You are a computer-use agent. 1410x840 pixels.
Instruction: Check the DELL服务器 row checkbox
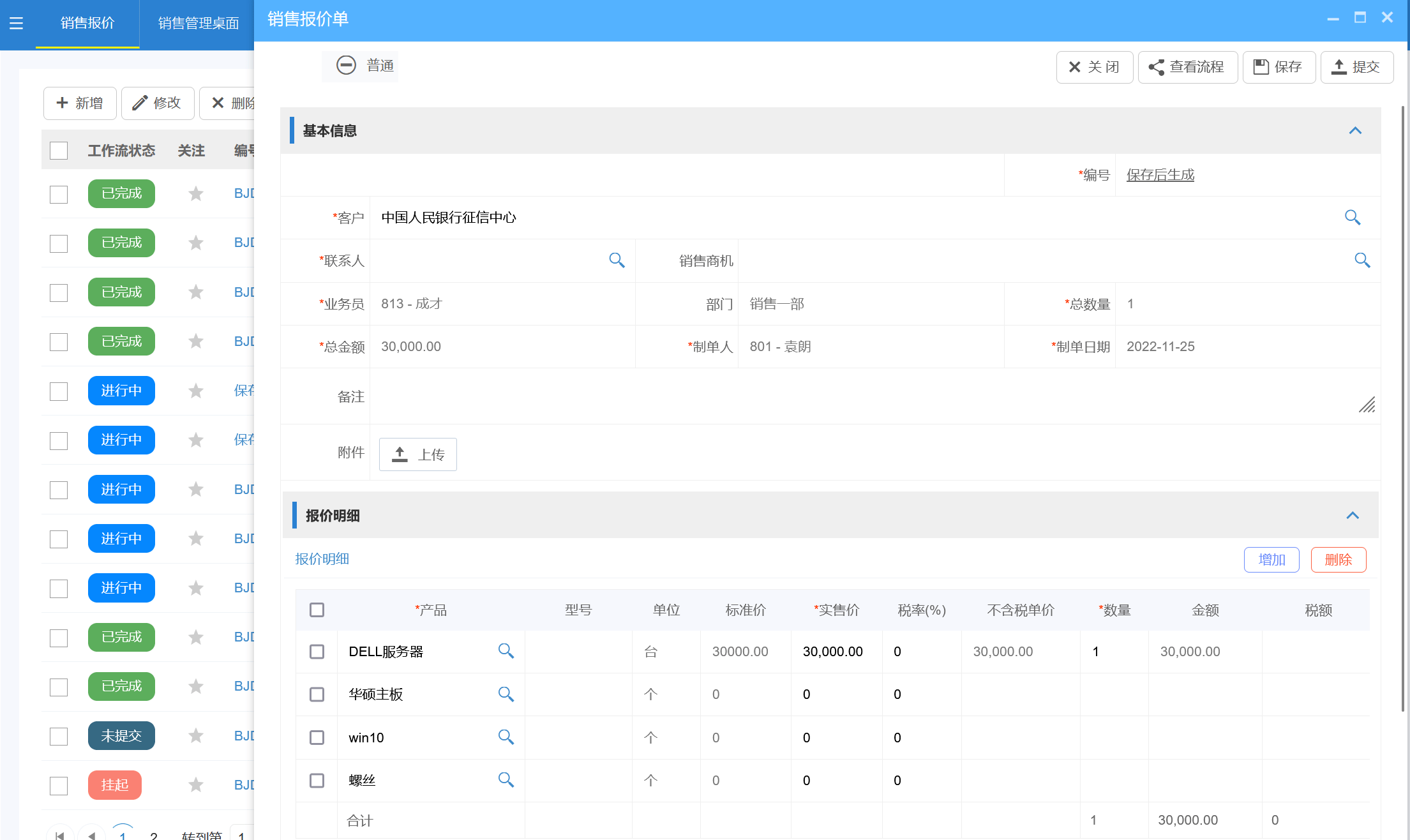click(x=317, y=651)
